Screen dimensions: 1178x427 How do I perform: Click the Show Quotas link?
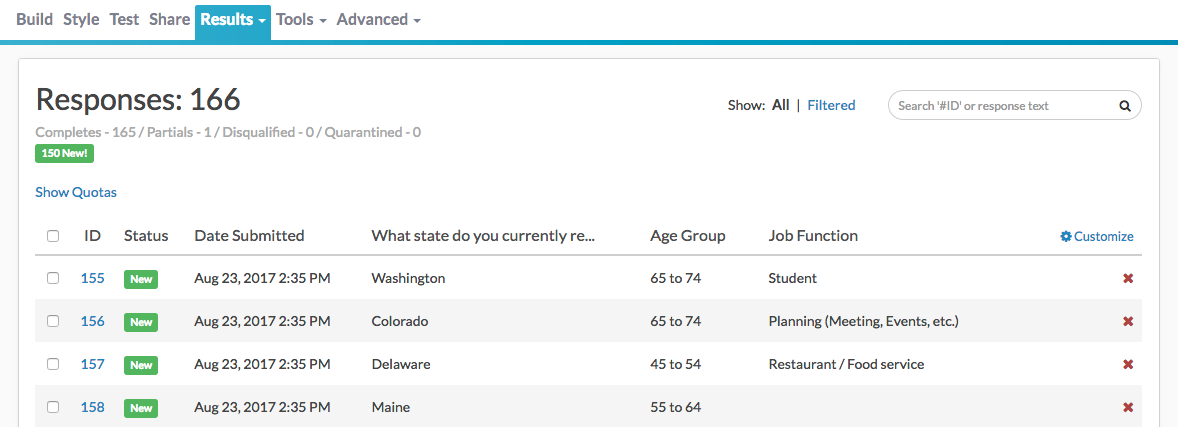coord(76,192)
